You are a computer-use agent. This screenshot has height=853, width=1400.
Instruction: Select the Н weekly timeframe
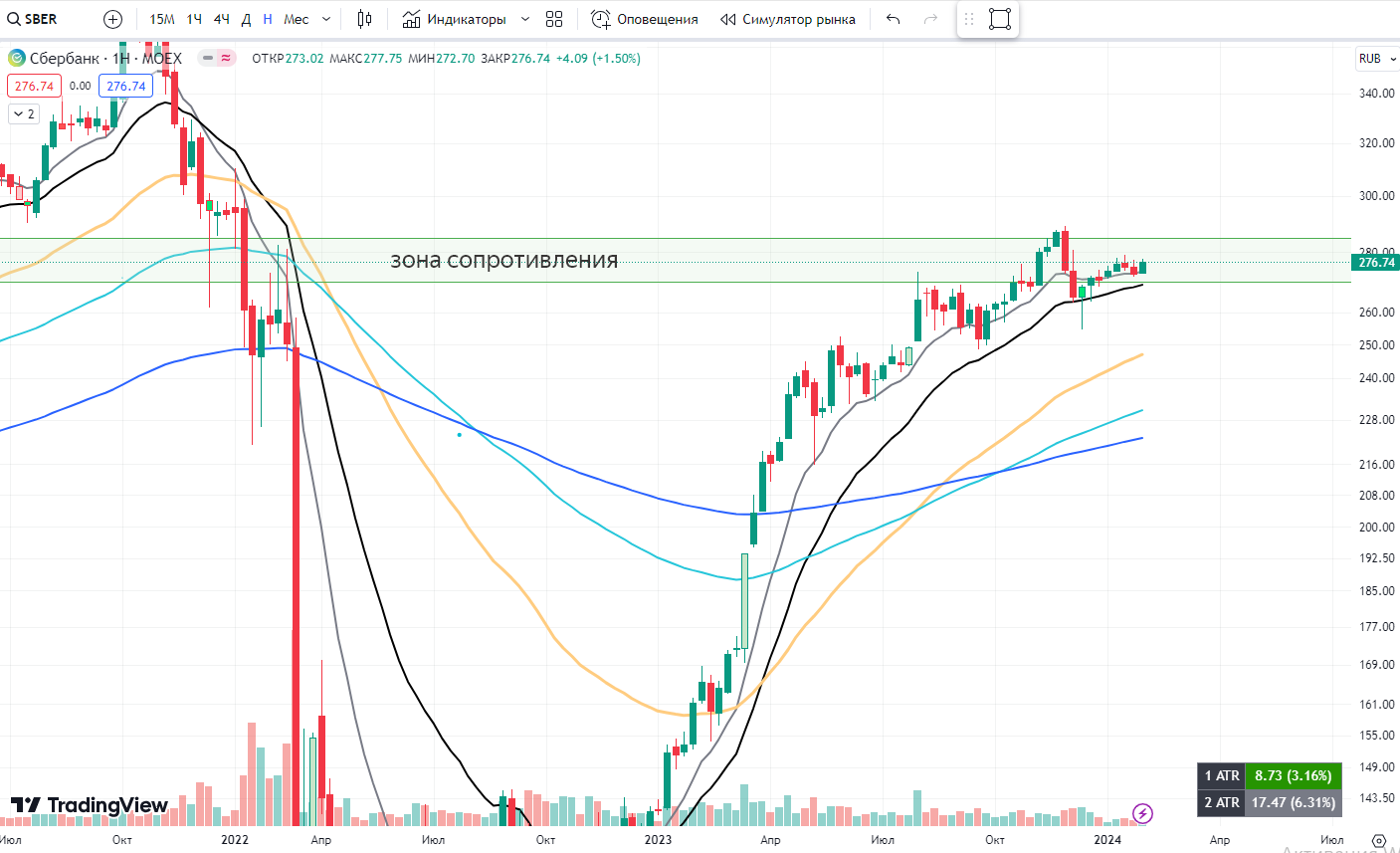(268, 19)
